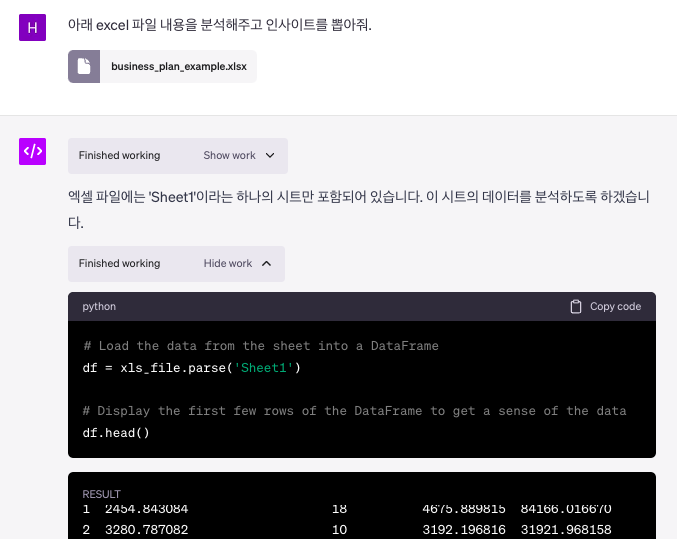Click the user avatar with letter H
677x539 pixels.
(32, 28)
